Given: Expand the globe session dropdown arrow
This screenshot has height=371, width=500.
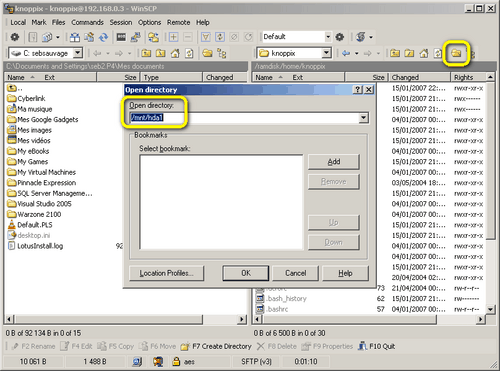Looking at the screenshot, I should (371, 37).
